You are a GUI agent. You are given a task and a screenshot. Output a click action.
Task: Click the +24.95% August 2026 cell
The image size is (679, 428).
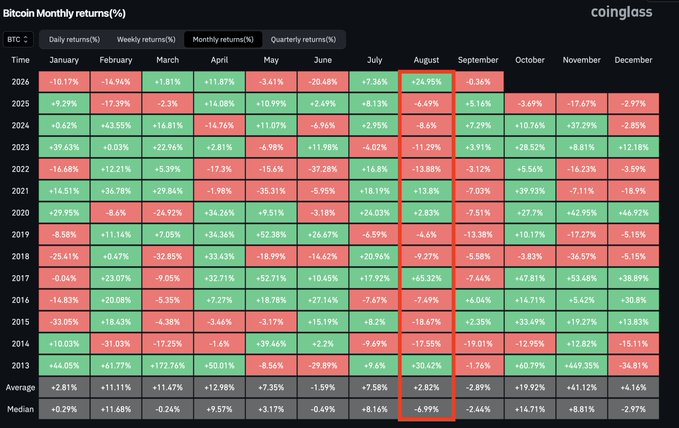pos(426,82)
